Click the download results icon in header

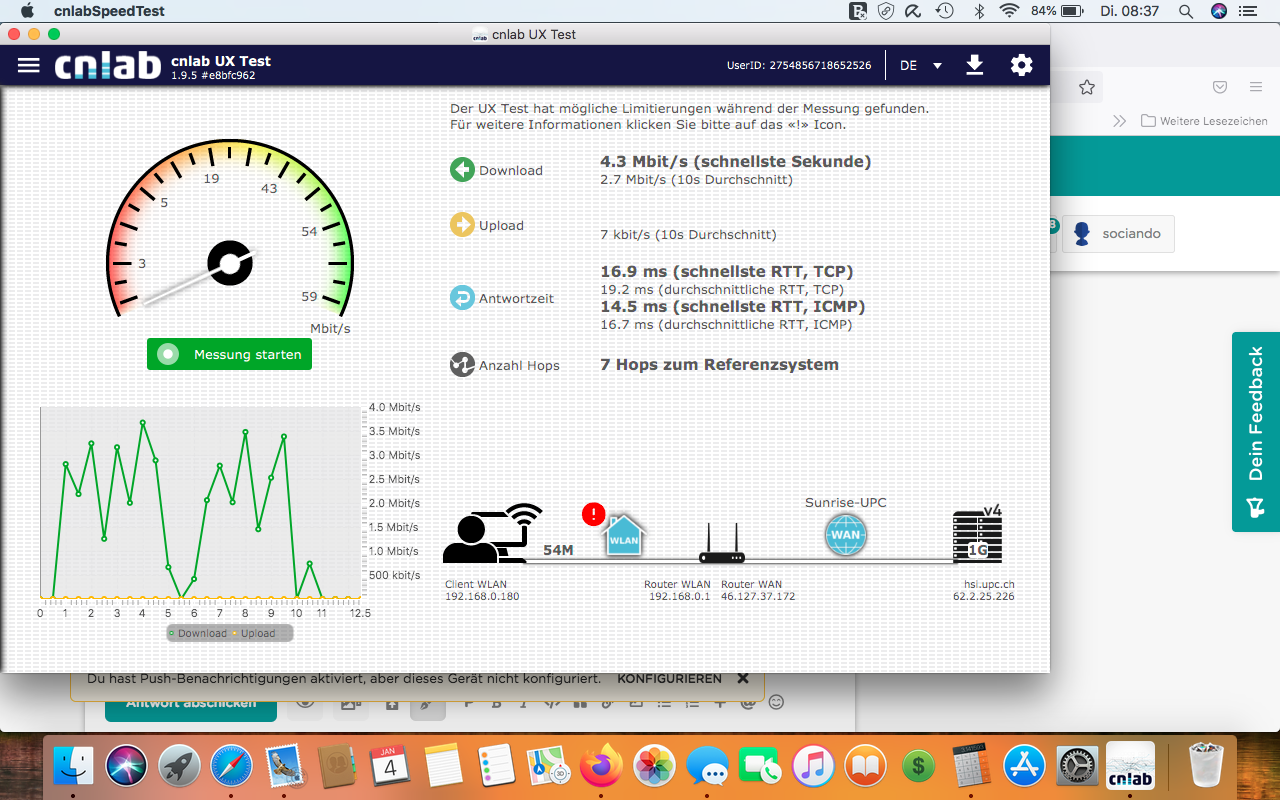click(x=974, y=65)
